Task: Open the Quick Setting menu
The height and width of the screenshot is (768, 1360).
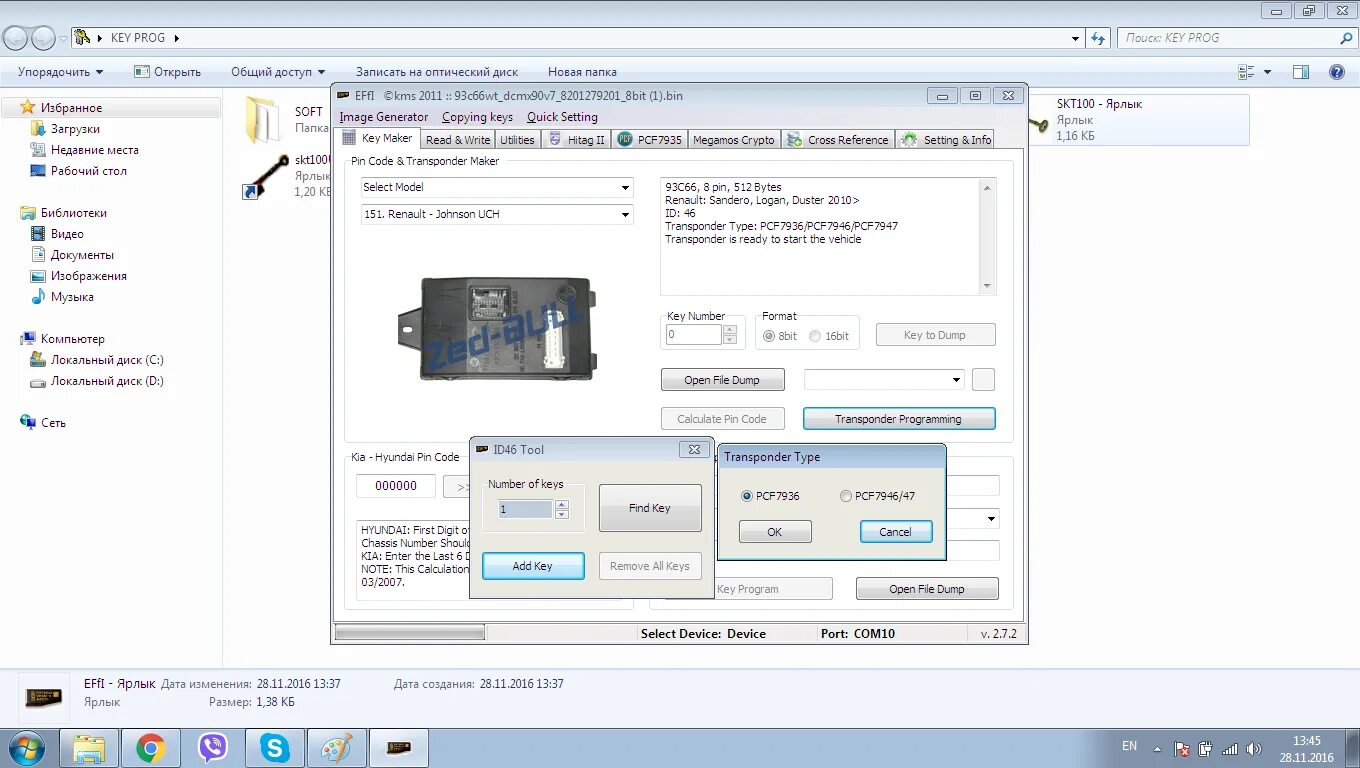Action: 562,117
